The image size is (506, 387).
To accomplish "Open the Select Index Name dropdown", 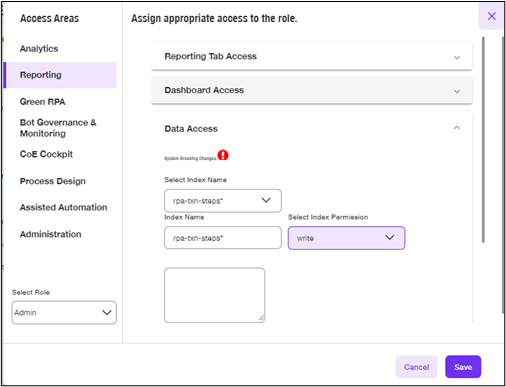I will tap(223, 201).
